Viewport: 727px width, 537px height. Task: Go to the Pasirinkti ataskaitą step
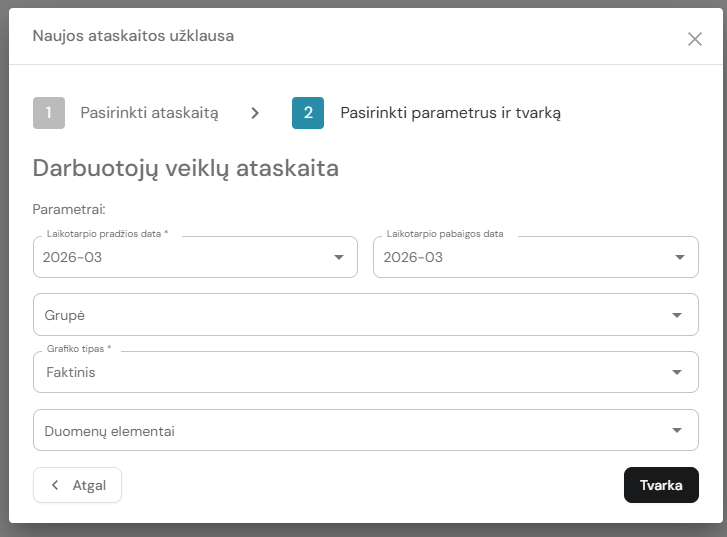(149, 113)
